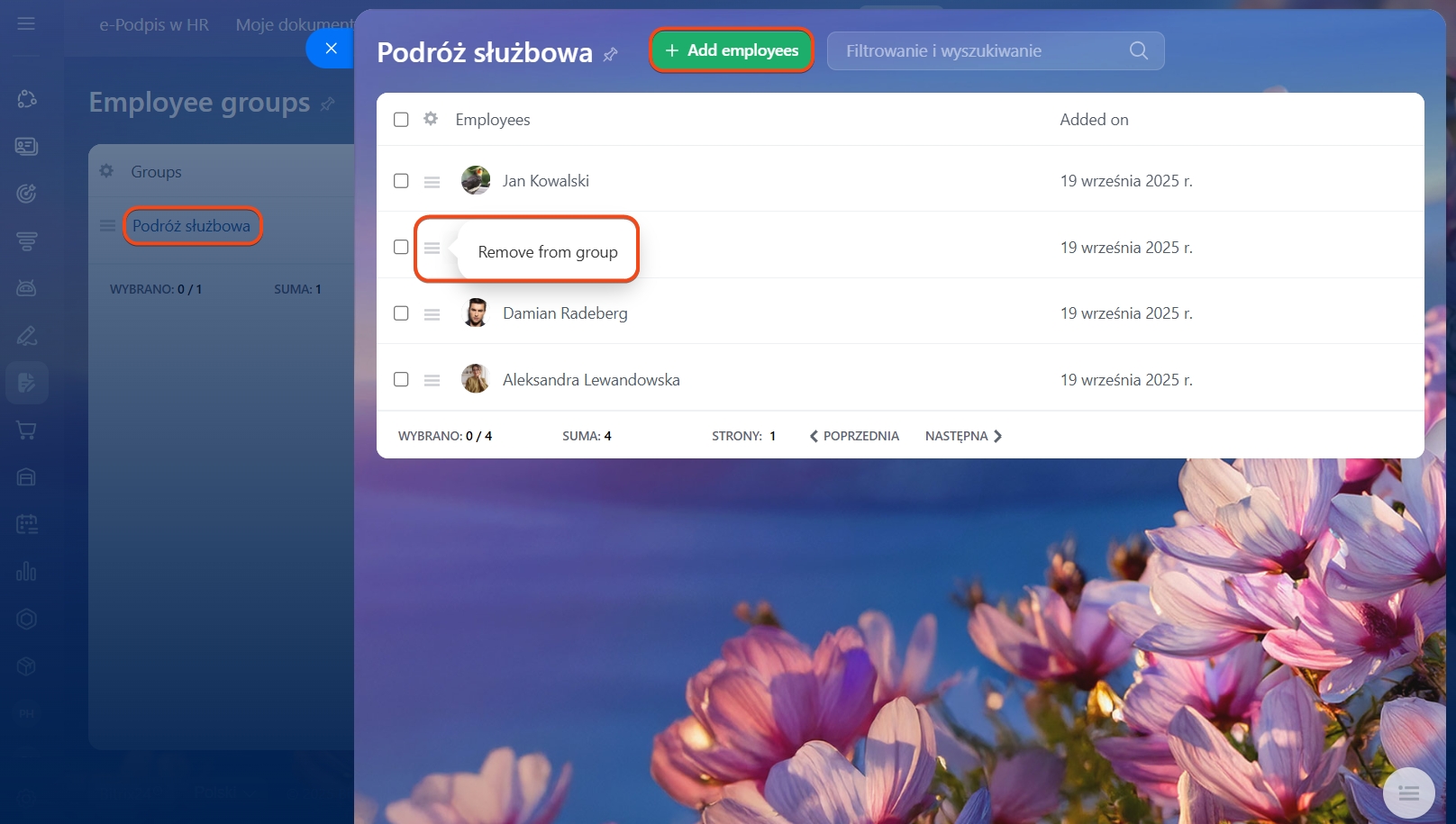Screen dimensions: 1456x824
Task: Click the SUMA: 4 total label
Action: [587, 436]
